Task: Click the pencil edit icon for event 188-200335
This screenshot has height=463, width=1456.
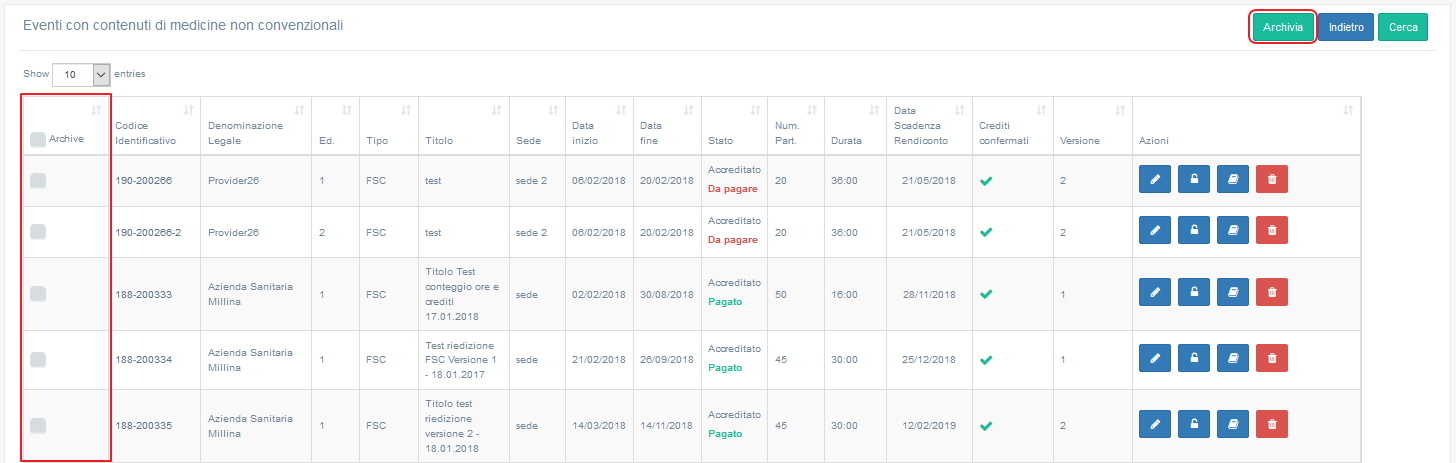Action: click(x=1155, y=424)
